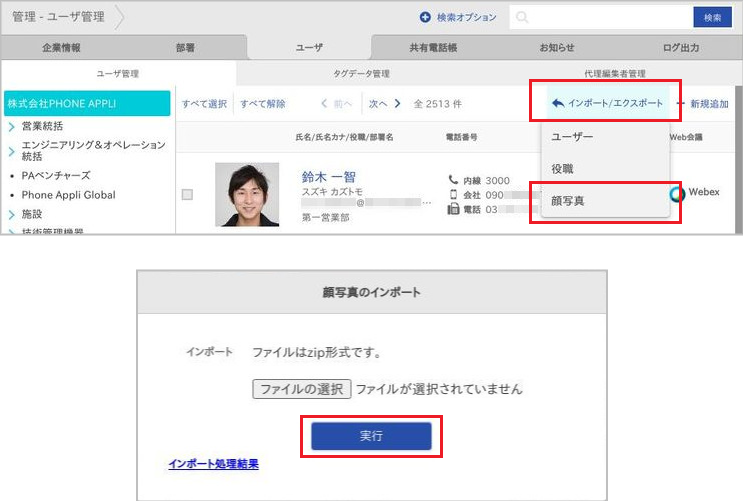This screenshot has height=501, width=743.
Task: Expand the 施設 tree node
Action: [11, 214]
